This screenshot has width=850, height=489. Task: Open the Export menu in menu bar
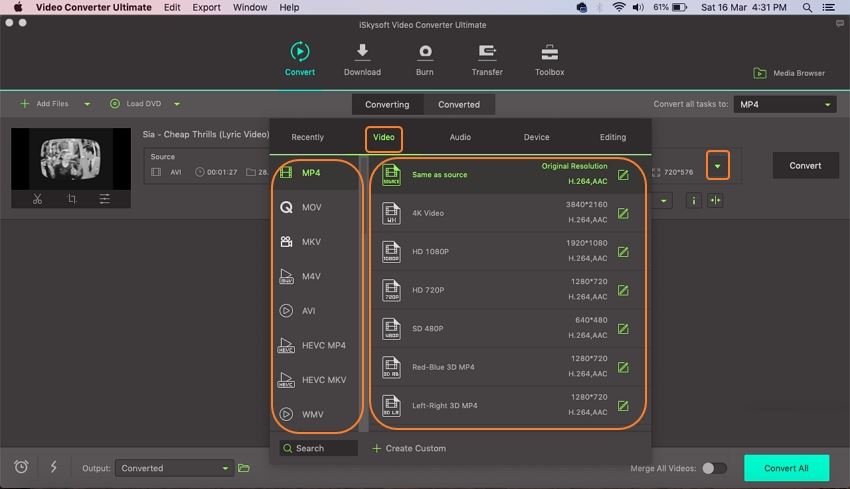[x=206, y=7]
